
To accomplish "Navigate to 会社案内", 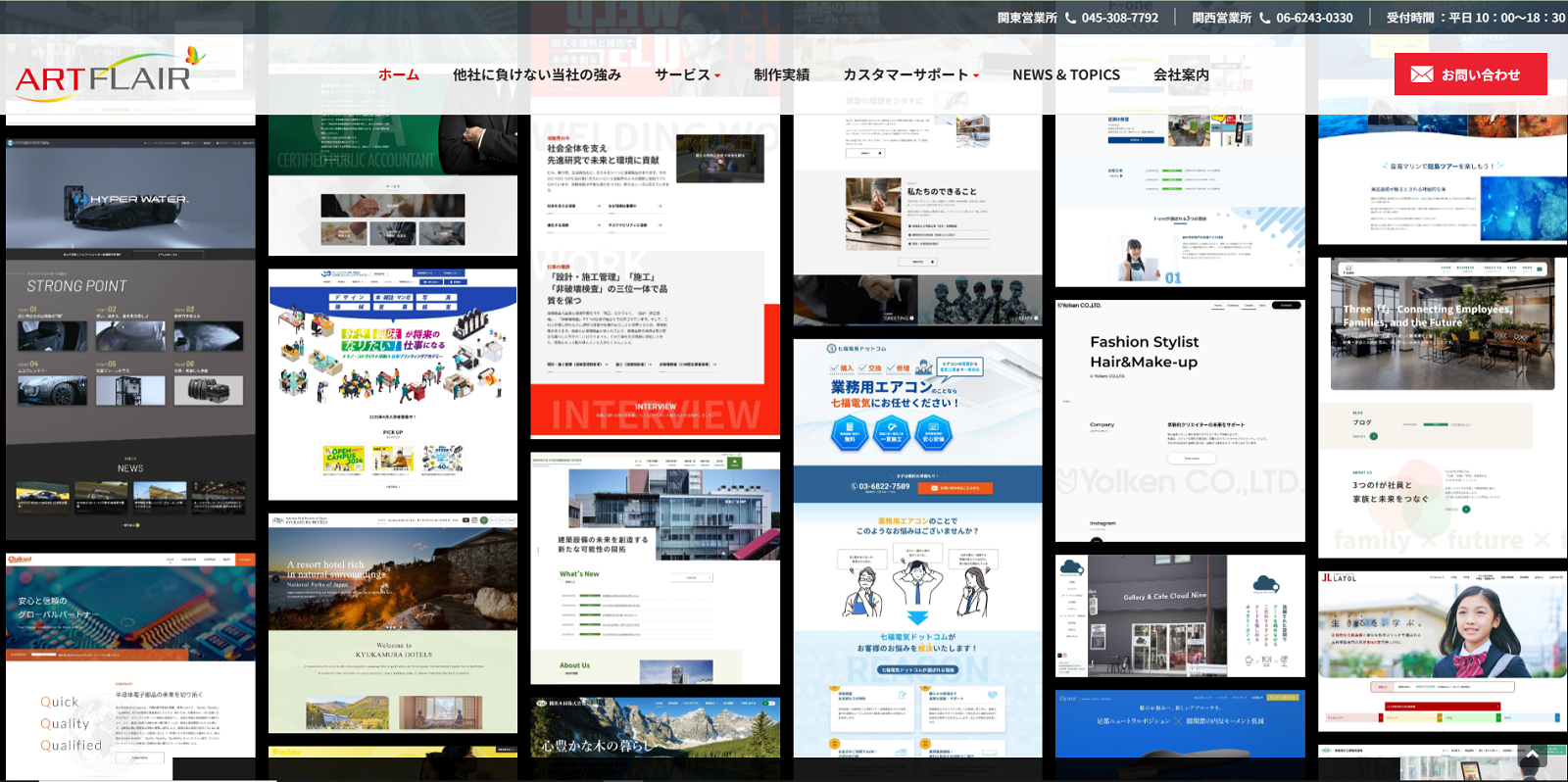I will click(x=1181, y=74).
